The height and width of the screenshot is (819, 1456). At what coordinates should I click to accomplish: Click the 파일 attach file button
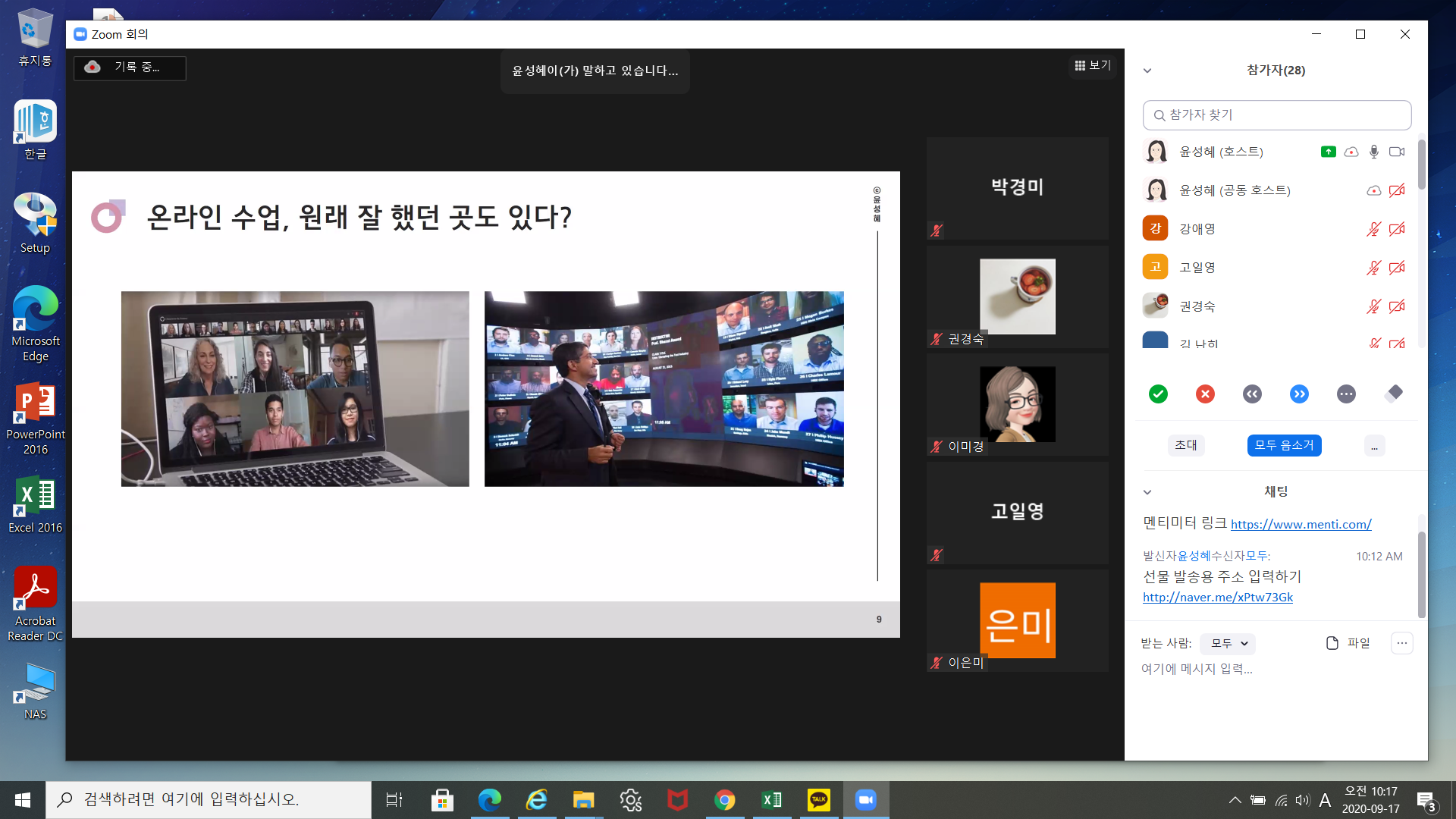[x=1348, y=643]
